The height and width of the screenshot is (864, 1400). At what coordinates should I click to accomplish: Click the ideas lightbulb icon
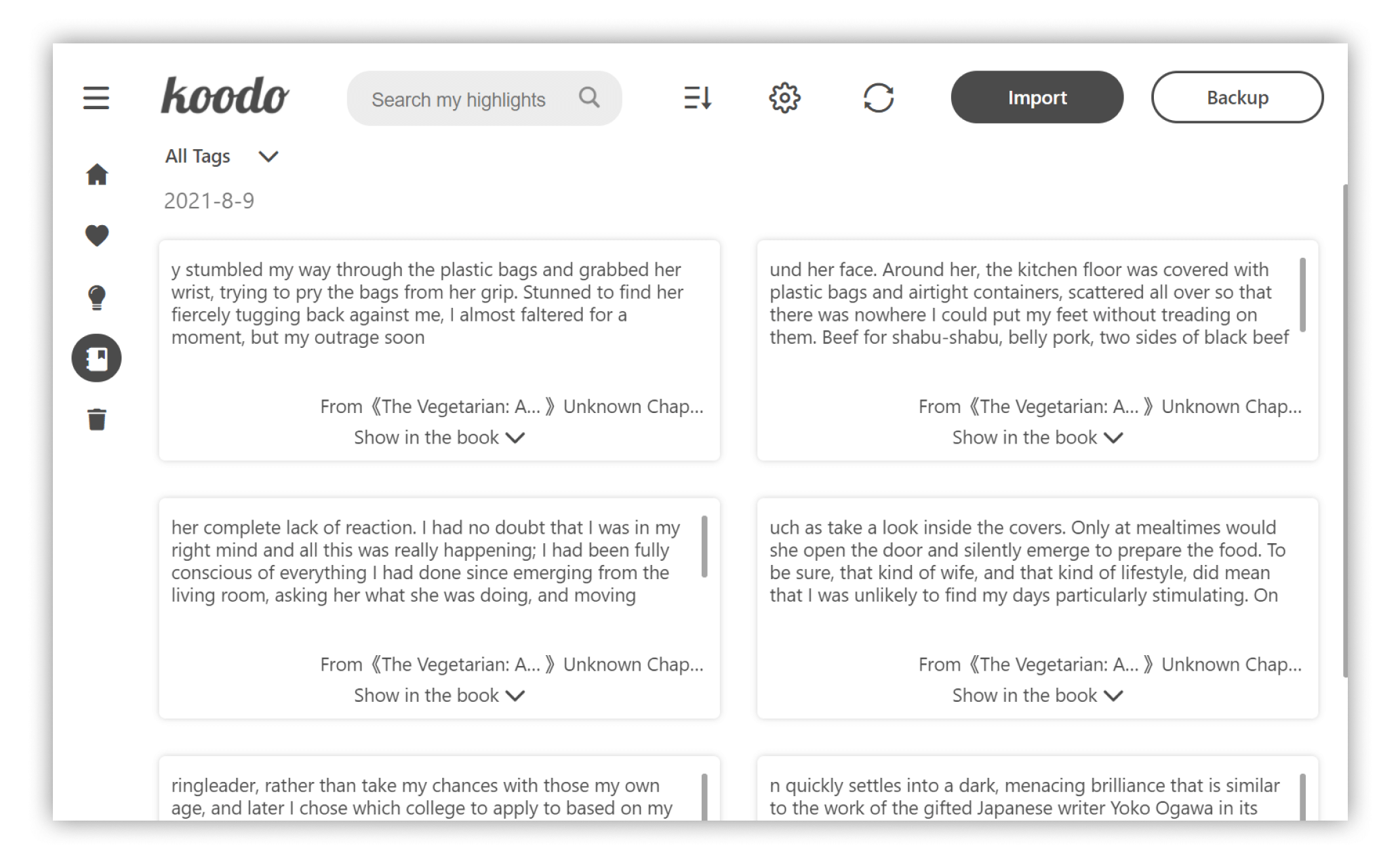[x=97, y=297]
